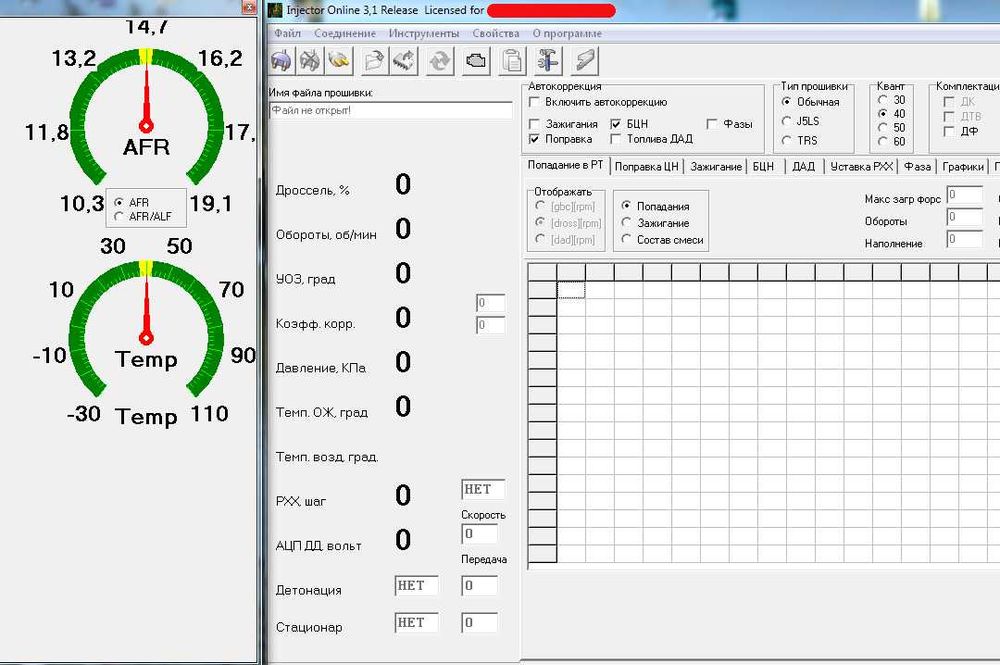Click the АЦП ДД, вольт label
Screen dimensions: 1000x665
coord(318,546)
